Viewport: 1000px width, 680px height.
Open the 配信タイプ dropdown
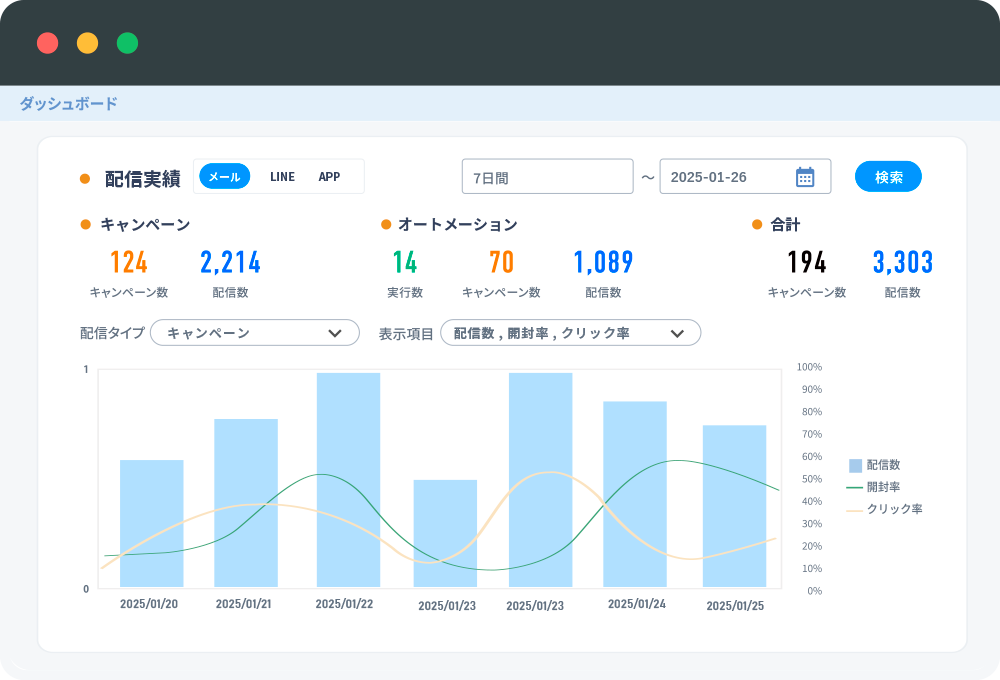click(x=255, y=332)
